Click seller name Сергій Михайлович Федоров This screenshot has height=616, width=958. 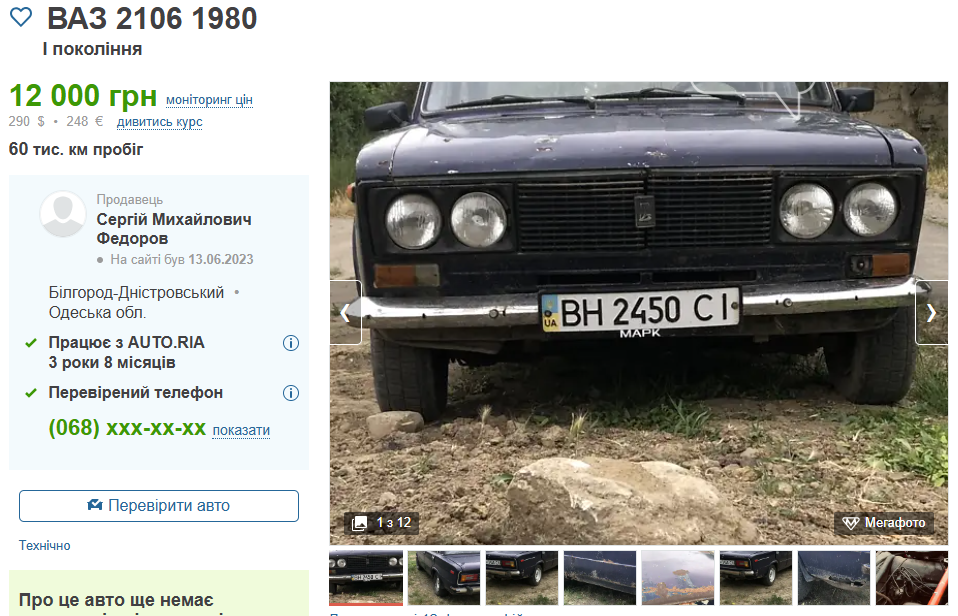click(x=174, y=229)
